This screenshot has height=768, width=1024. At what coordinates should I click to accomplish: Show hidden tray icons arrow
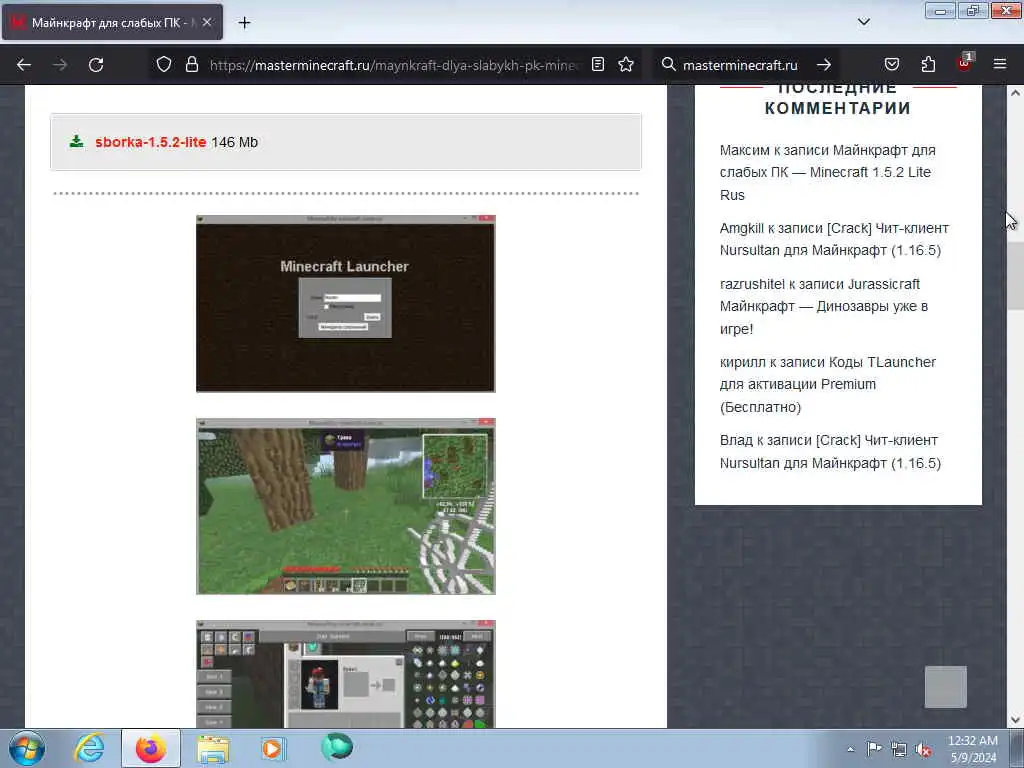(x=850, y=749)
